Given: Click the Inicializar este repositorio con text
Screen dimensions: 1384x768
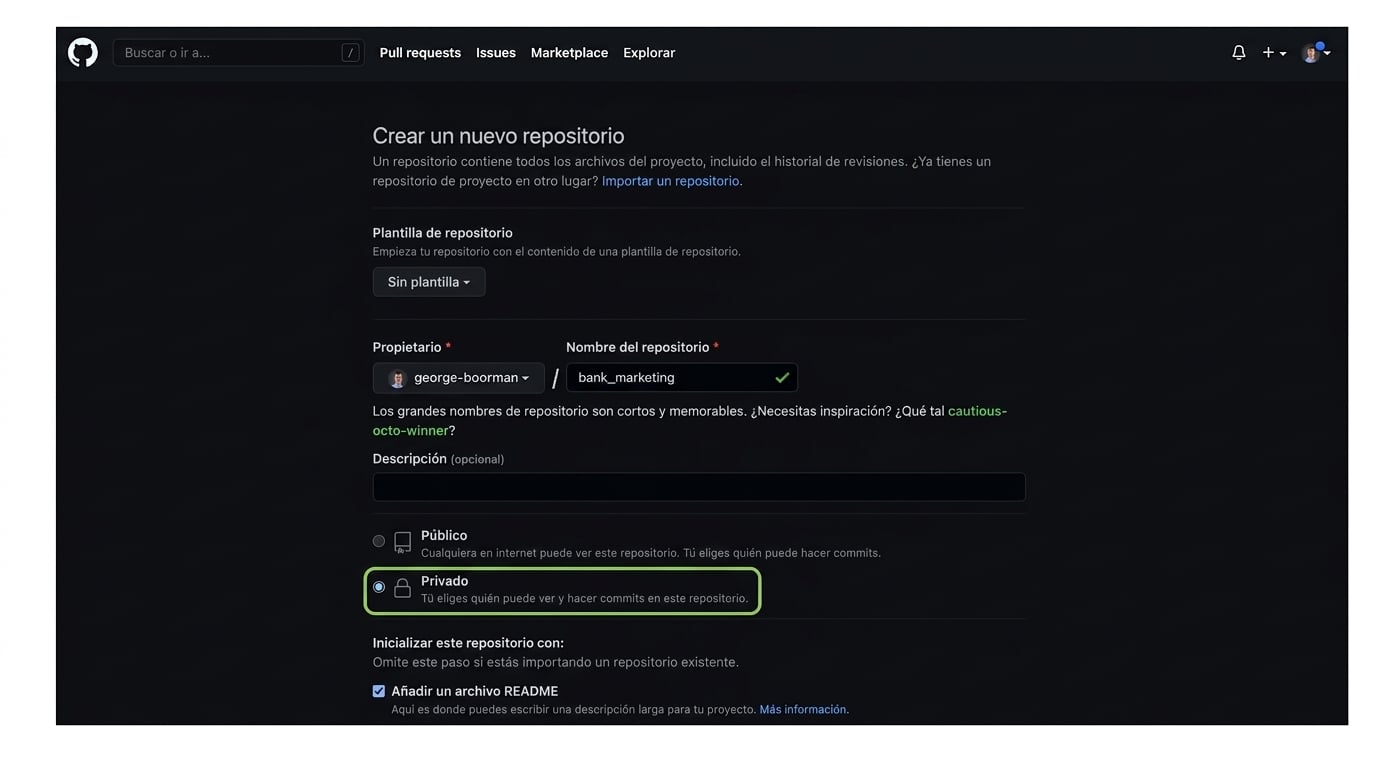Looking at the screenshot, I should click(x=468, y=643).
